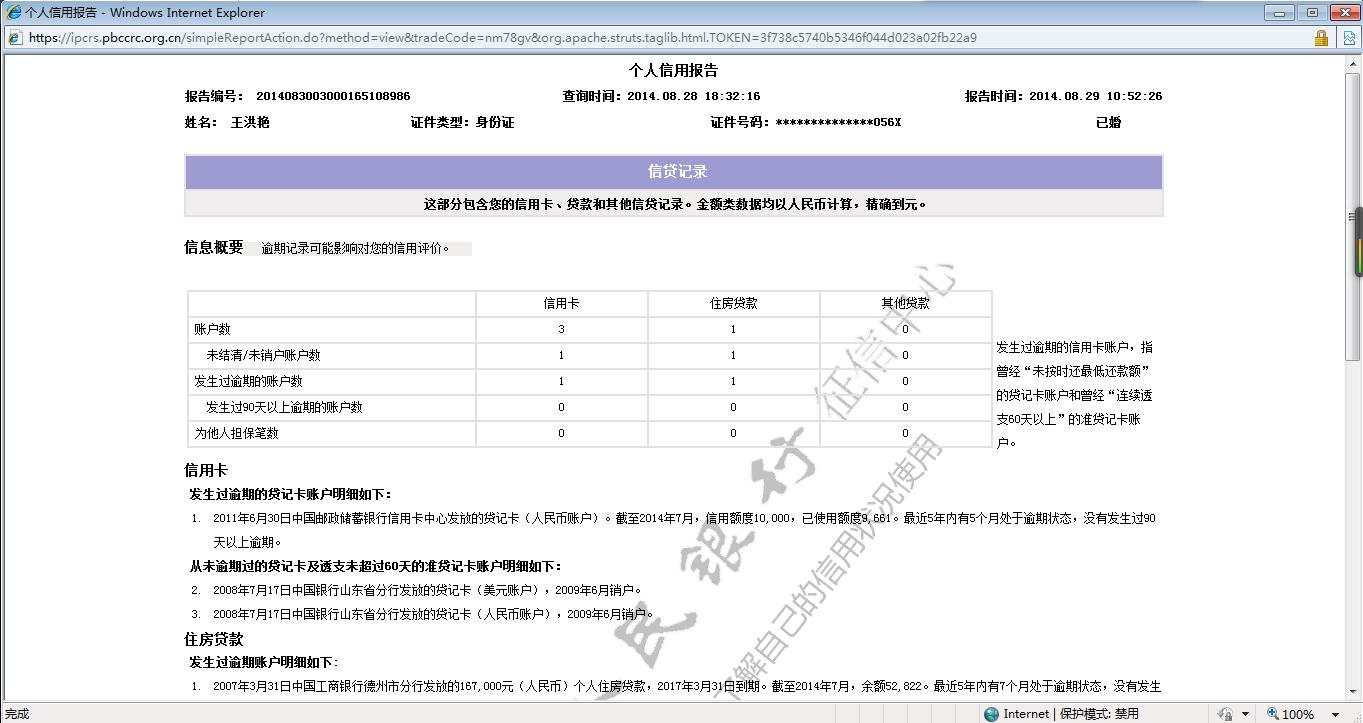Click the 账户数 row label

click(212, 330)
